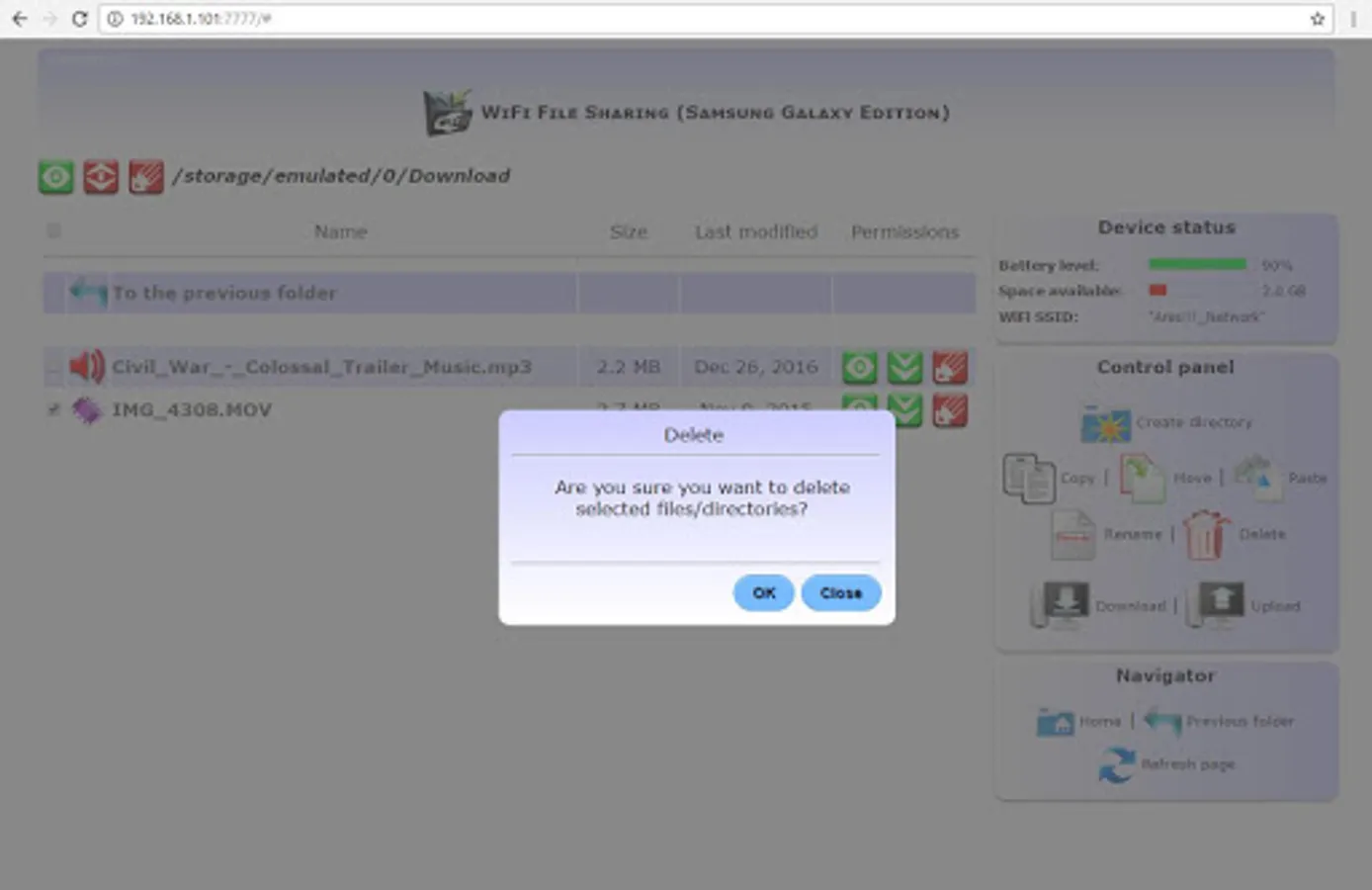Click the WiFi File Sharing logo icon
Viewport: 1372px width, 890px height.
(448, 113)
